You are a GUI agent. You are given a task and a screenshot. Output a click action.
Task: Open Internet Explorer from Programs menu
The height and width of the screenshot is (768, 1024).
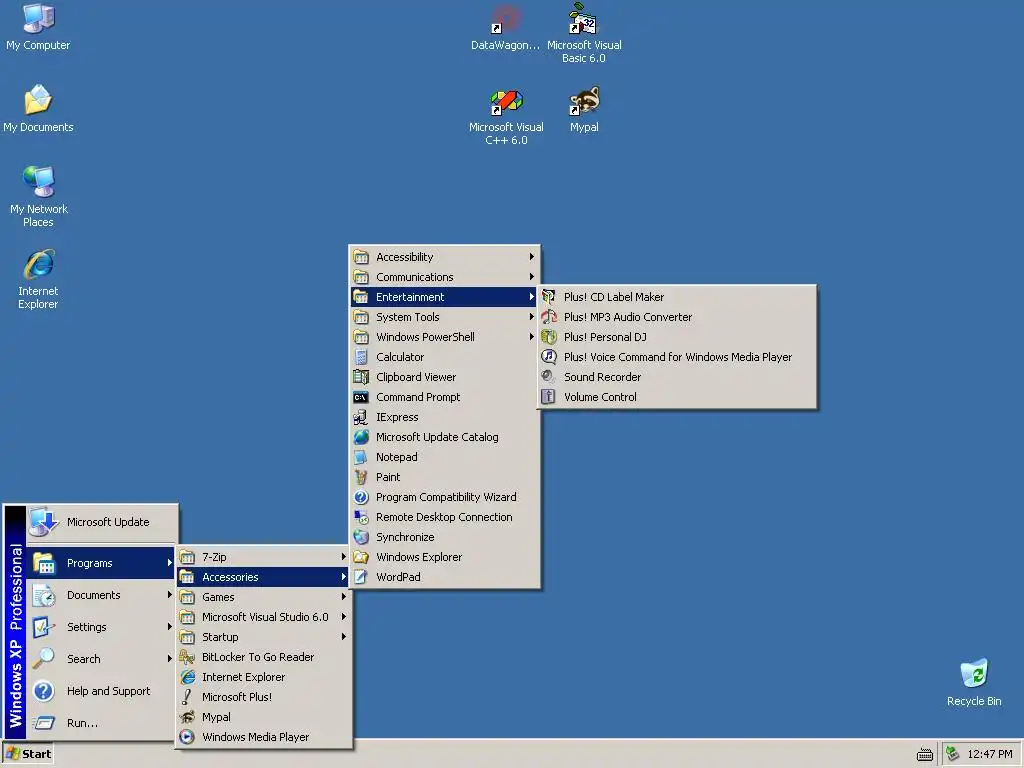tap(264, 677)
